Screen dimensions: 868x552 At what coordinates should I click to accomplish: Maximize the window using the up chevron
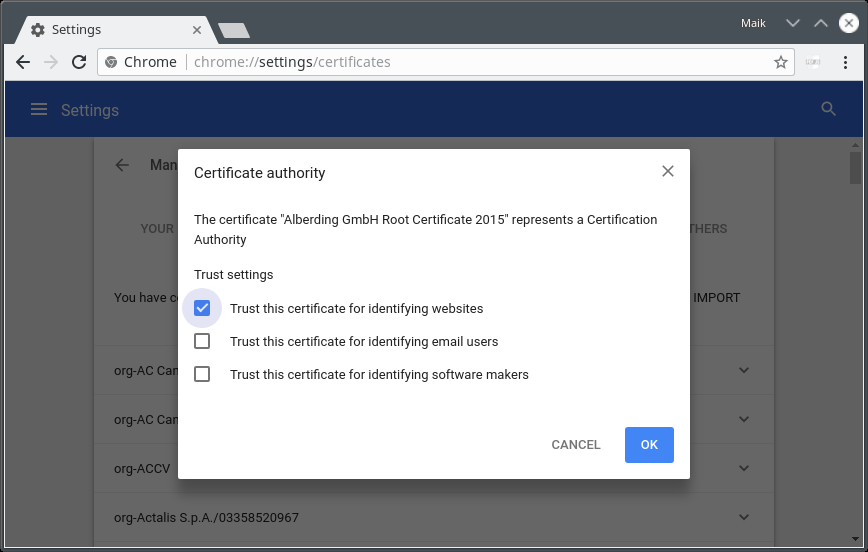tap(820, 23)
